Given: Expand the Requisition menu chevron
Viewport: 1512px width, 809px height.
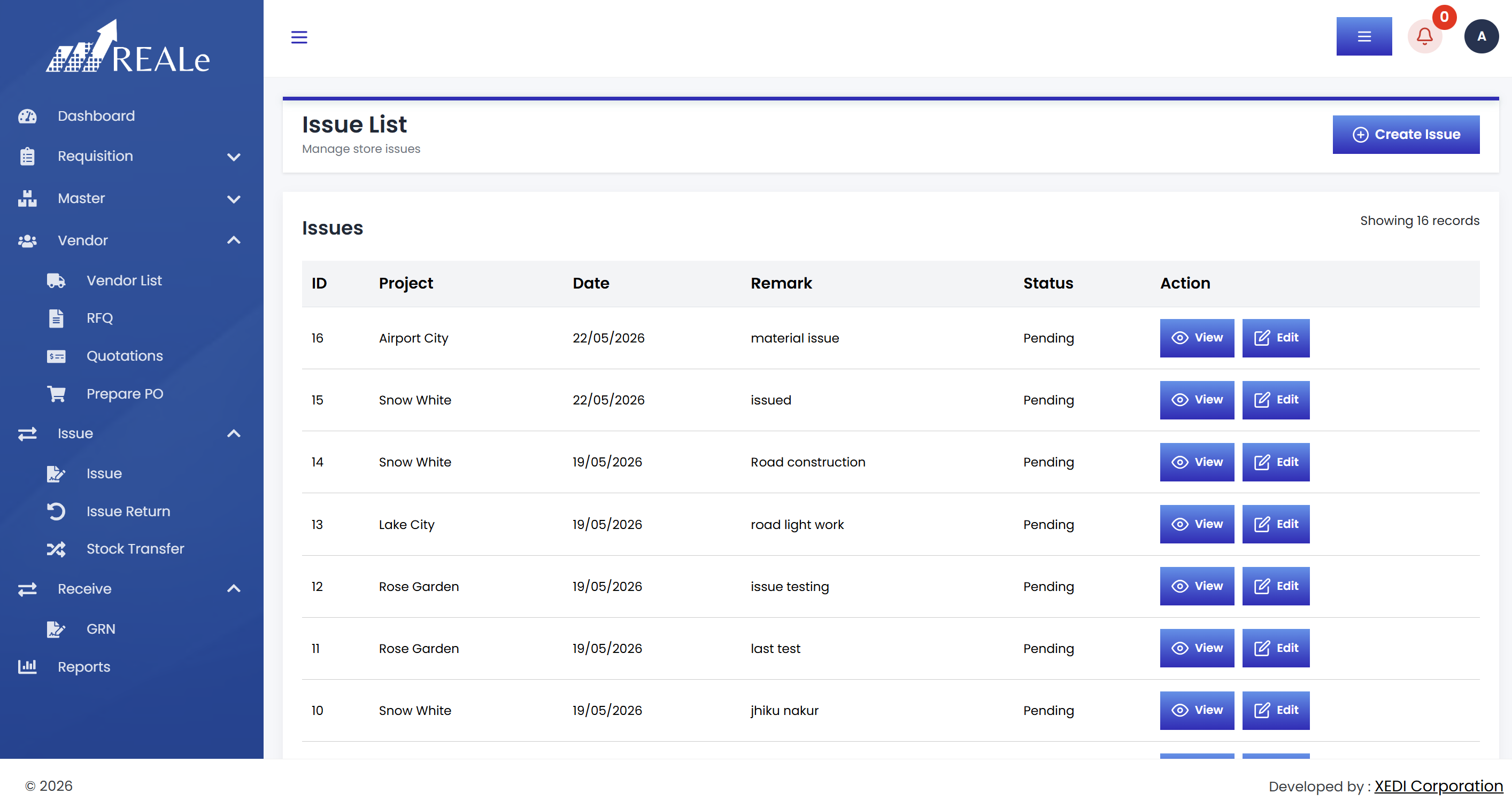Looking at the screenshot, I should click(x=234, y=157).
